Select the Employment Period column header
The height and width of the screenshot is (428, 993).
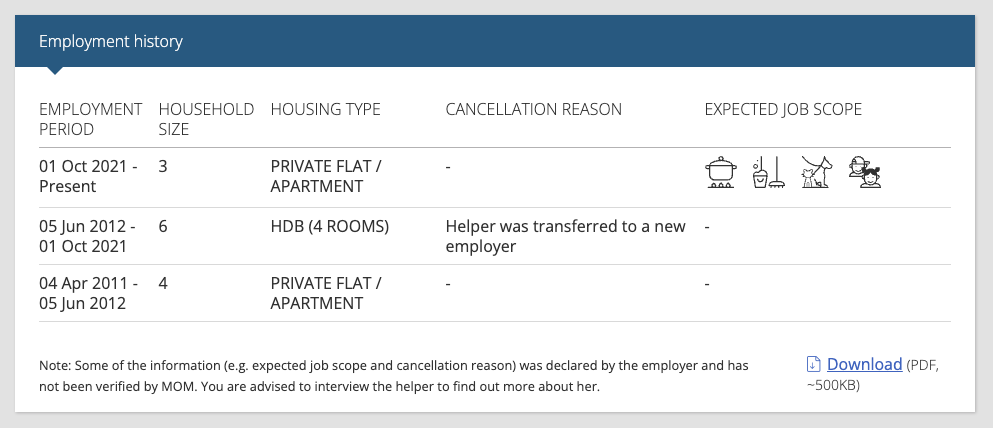[x=91, y=119]
